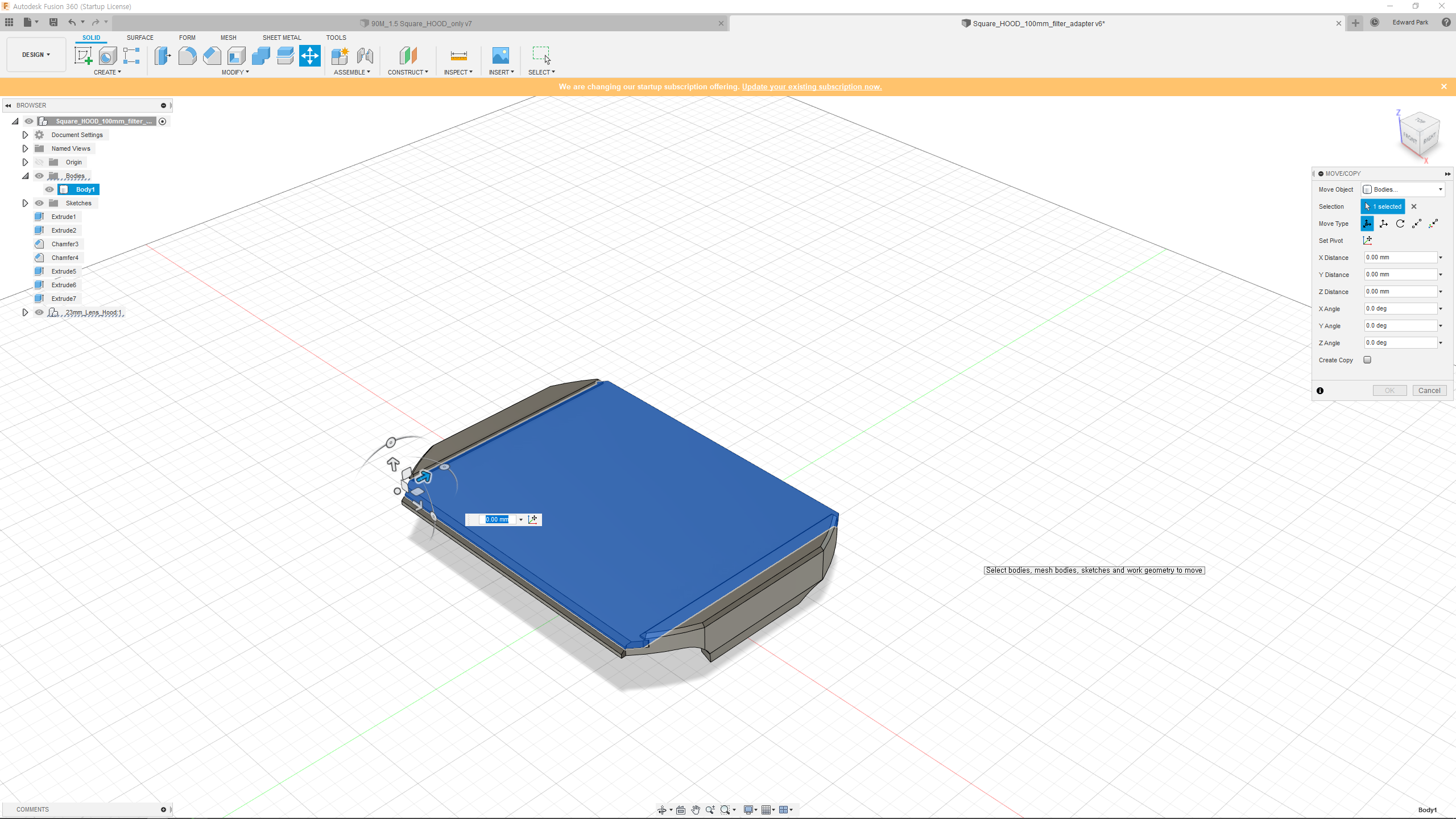The width and height of the screenshot is (1456, 819).
Task: Click the Set Pivot icon
Action: pyautogui.click(x=1367, y=241)
